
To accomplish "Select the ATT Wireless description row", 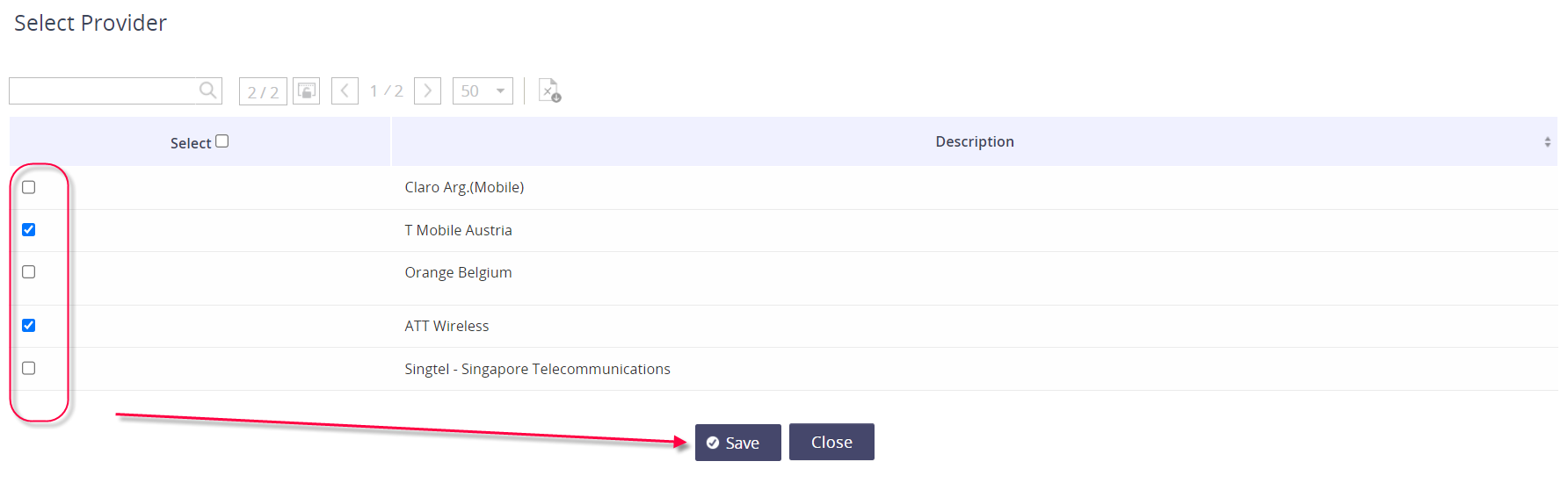I will (446, 327).
